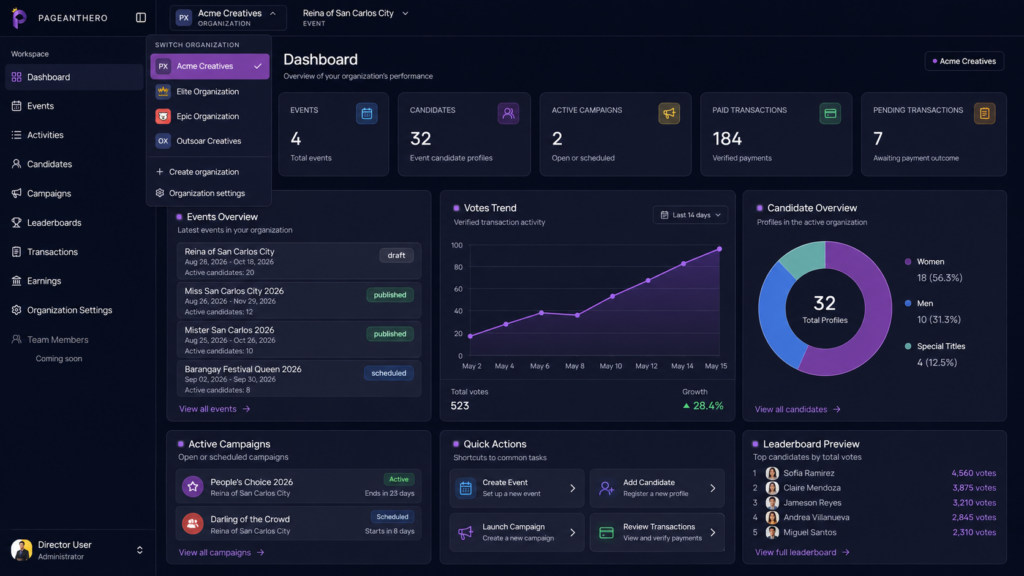
Task: Click the Transactions receipt icon in sidebar
Action: tap(16, 251)
